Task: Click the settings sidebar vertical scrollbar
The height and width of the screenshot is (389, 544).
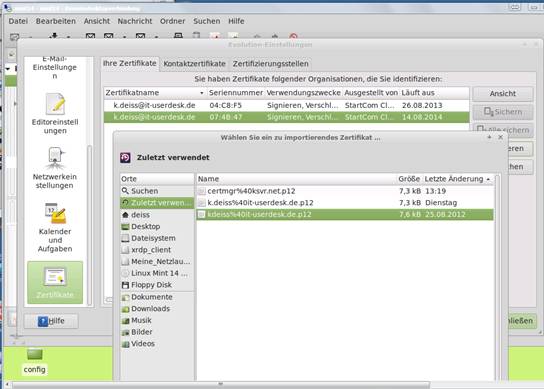Action: click(x=90, y=225)
